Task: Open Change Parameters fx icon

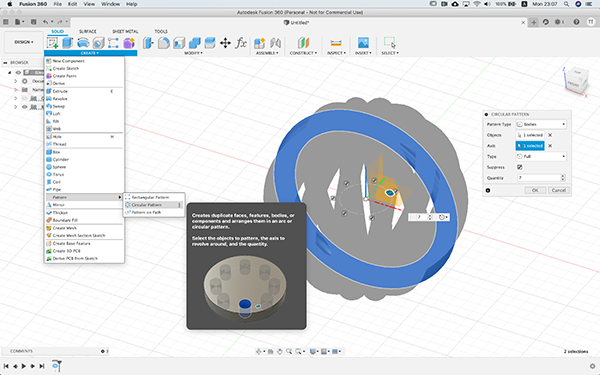Action: pos(241,42)
